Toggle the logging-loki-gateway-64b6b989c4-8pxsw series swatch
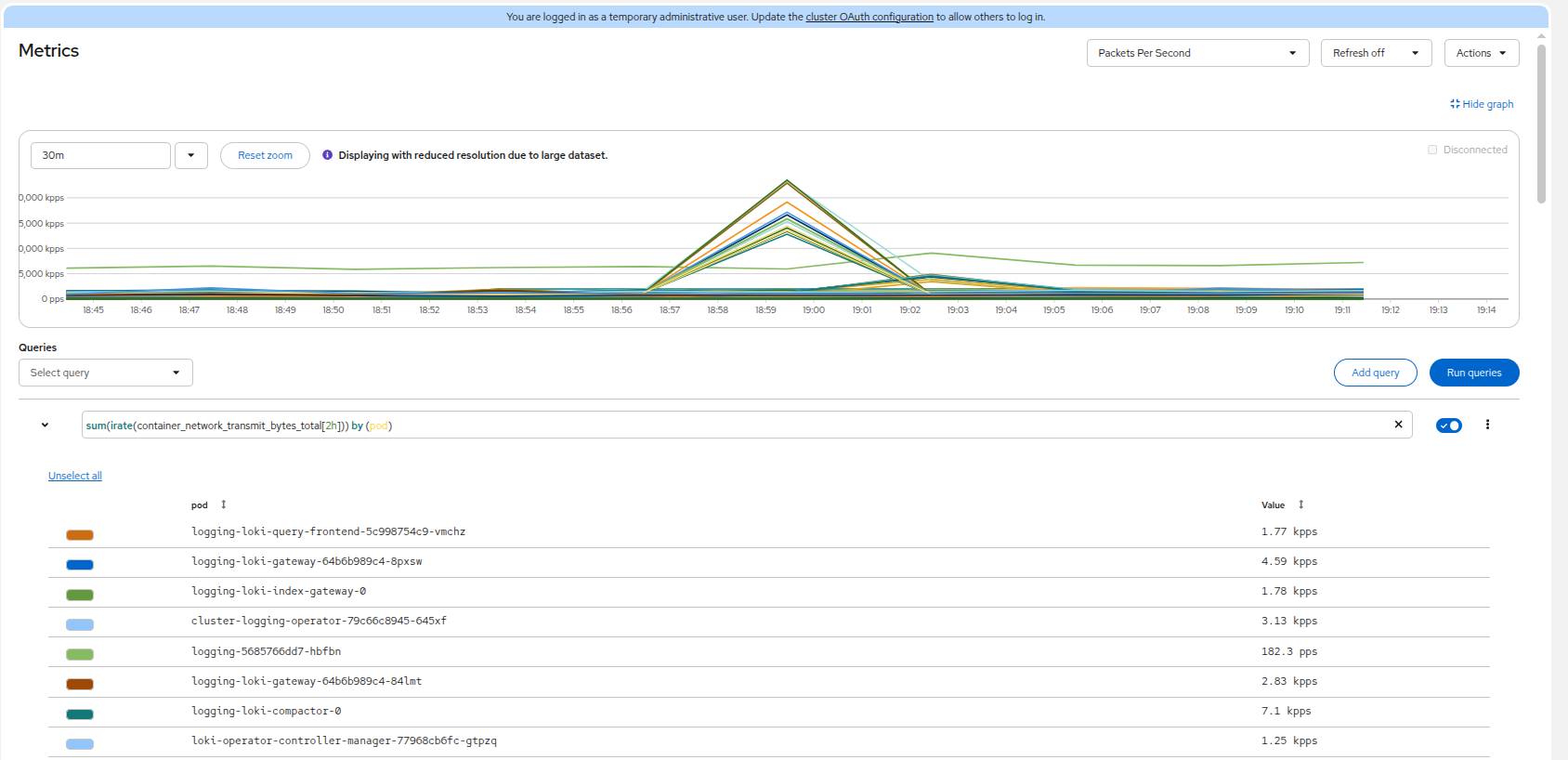Screen dimensions: 1568x760 (80, 564)
